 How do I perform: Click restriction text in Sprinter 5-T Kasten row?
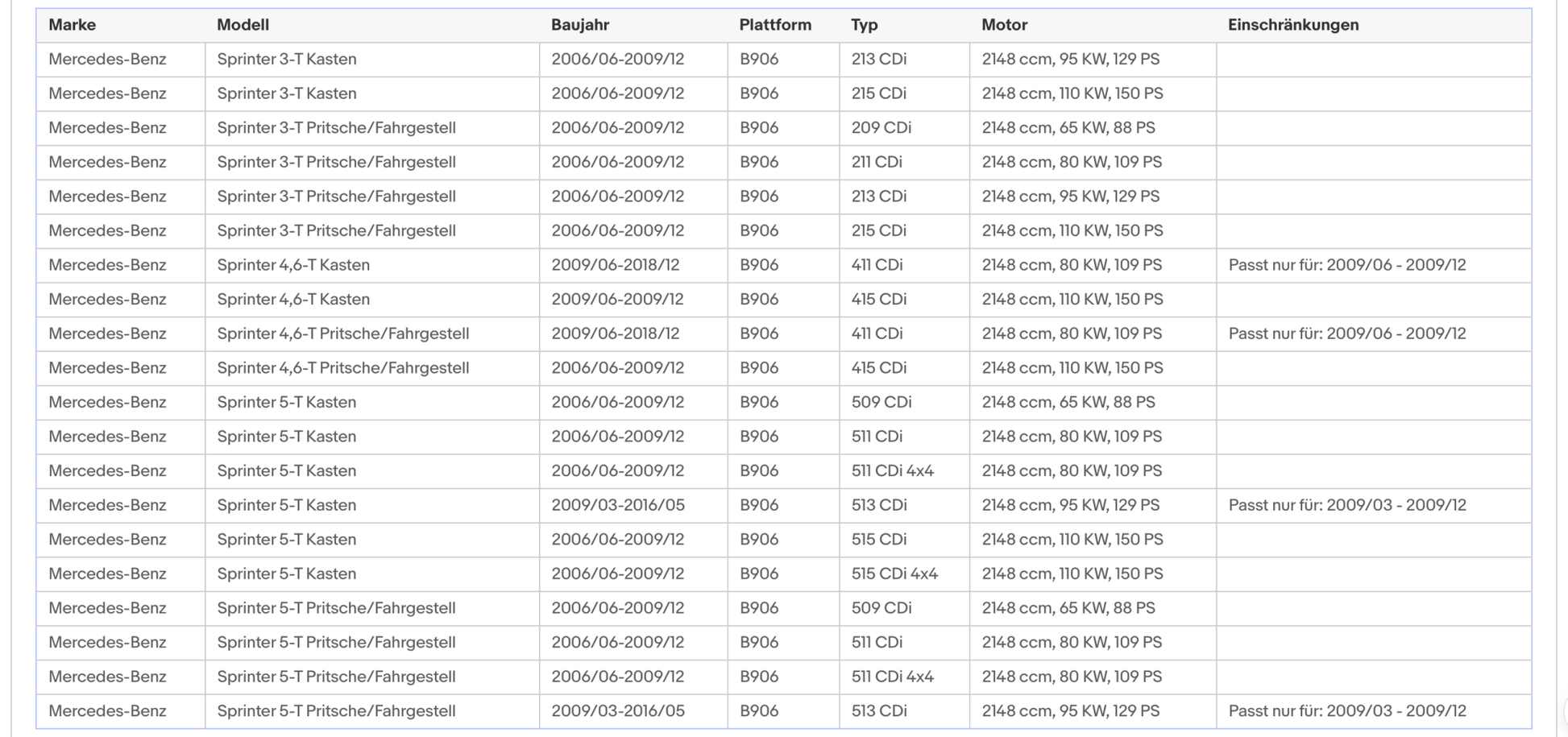click(1346, 505)
